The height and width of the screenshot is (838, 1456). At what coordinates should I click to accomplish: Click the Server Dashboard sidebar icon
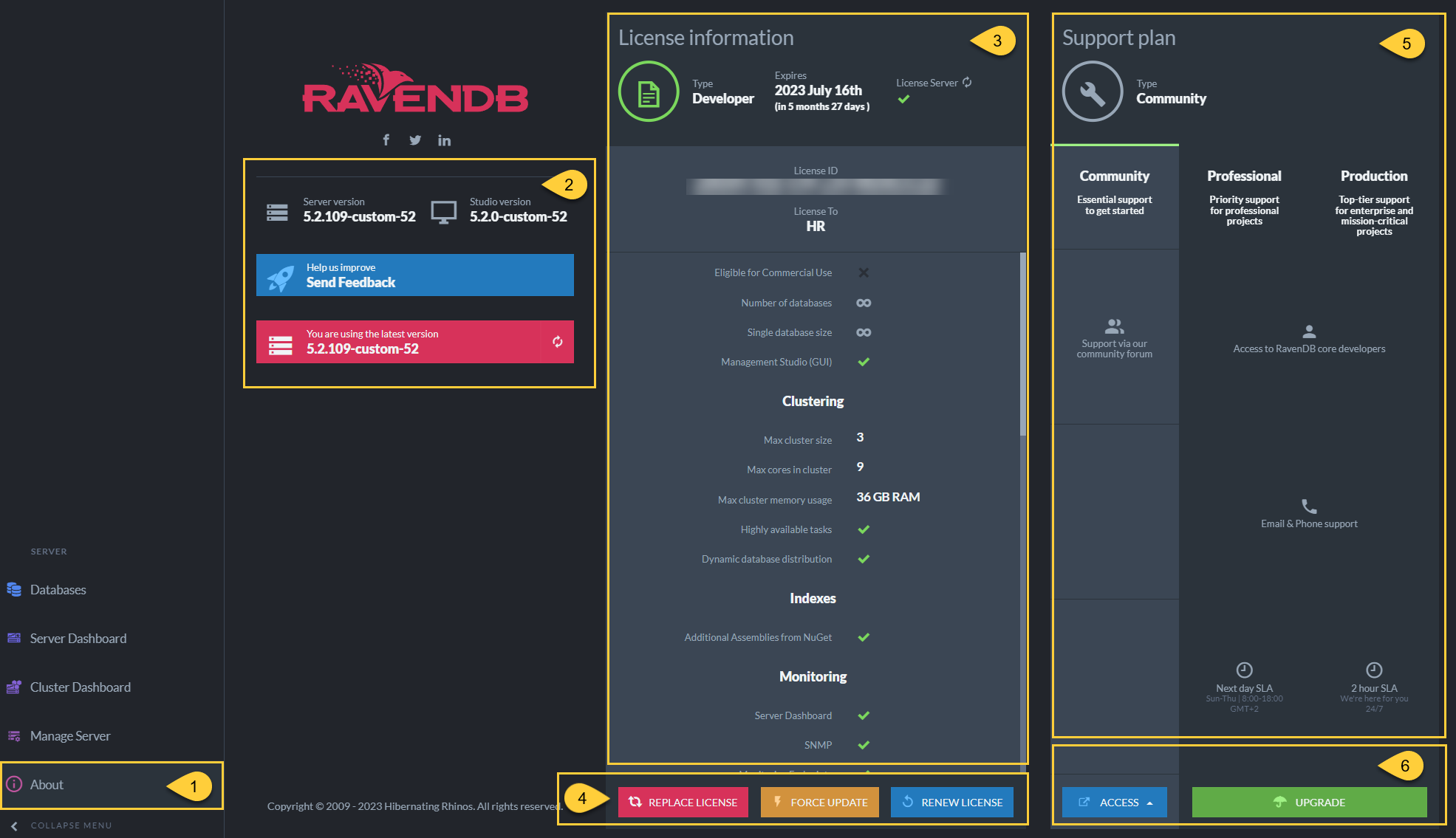pos(14,638)
